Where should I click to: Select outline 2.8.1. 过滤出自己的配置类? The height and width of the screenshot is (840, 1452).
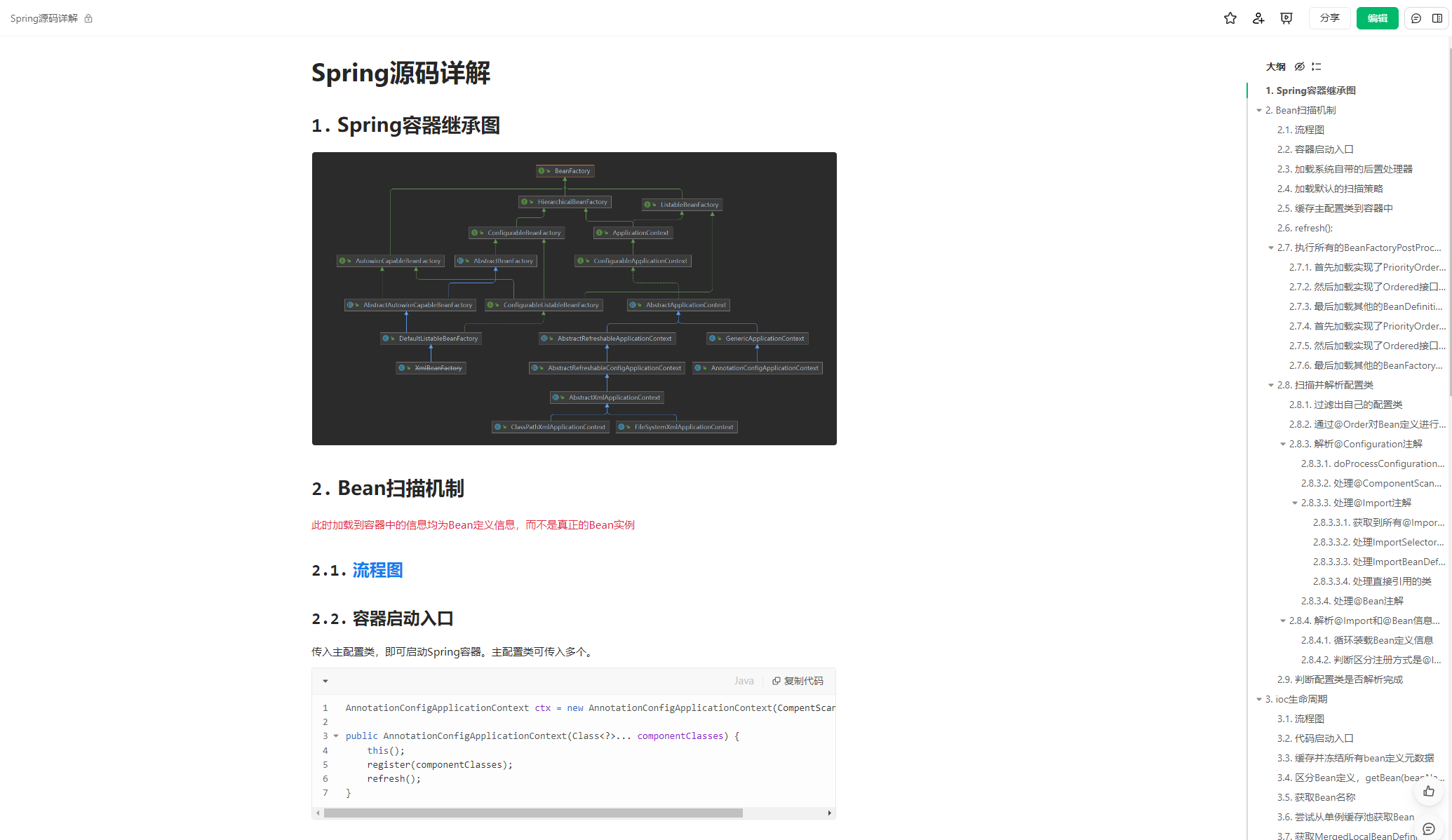pyautogui.click(x=1345, y=405)
